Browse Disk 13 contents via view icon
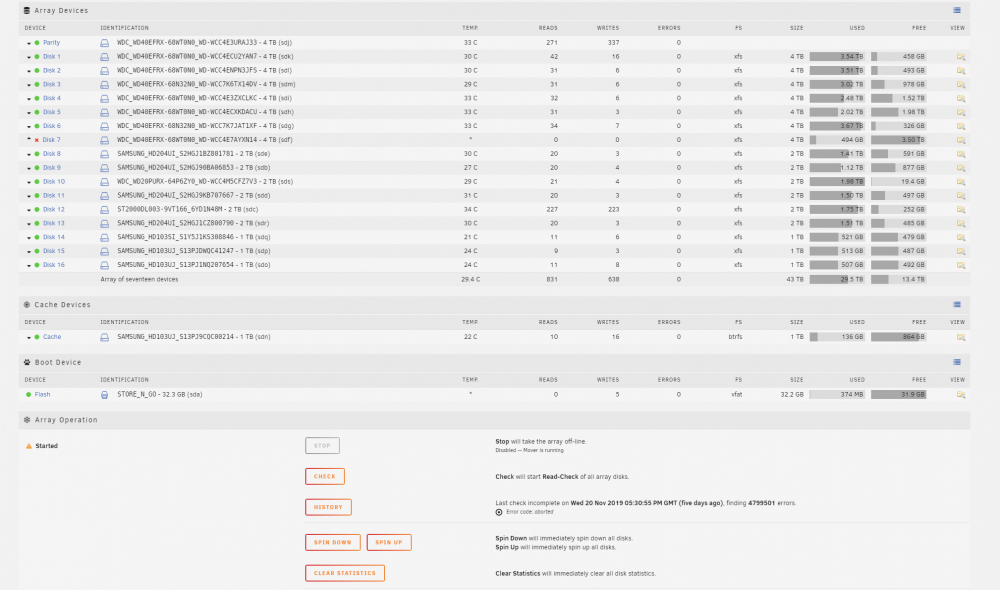The width and height of the screenshot is (1000, 590). [x=961, y=223]
